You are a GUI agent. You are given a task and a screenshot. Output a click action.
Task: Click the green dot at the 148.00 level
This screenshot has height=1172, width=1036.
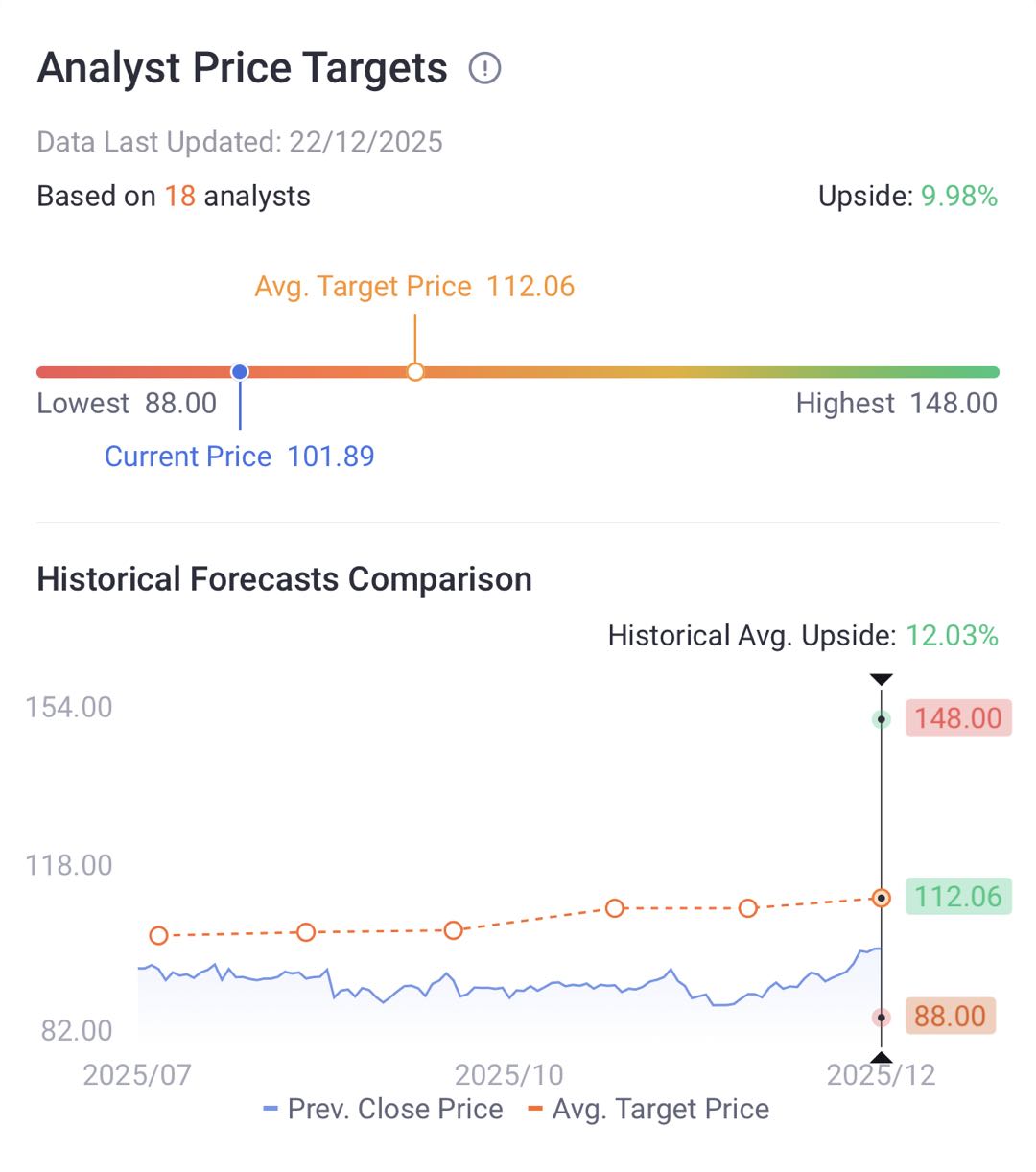(881, 719)
